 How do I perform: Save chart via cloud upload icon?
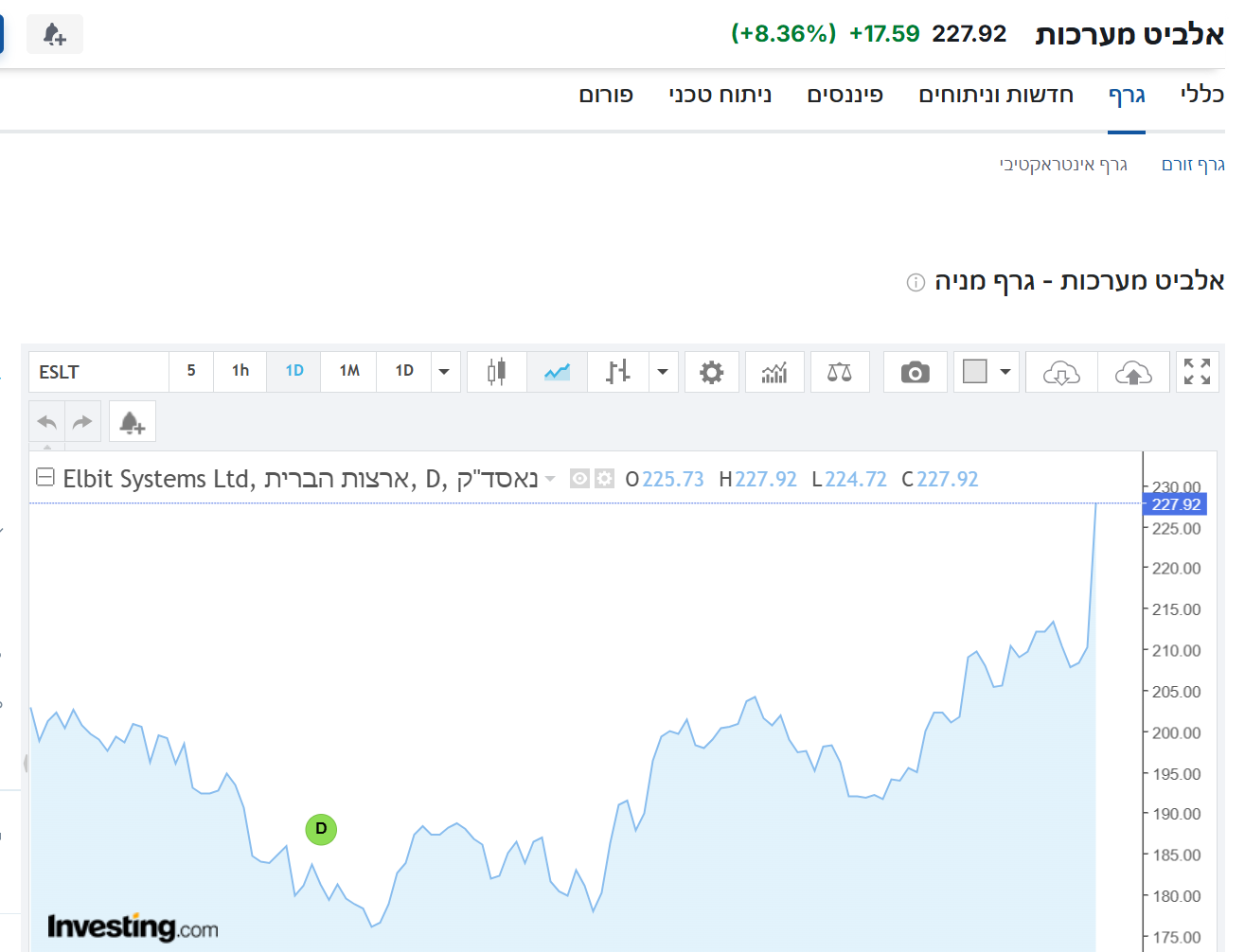[1133, 372]
